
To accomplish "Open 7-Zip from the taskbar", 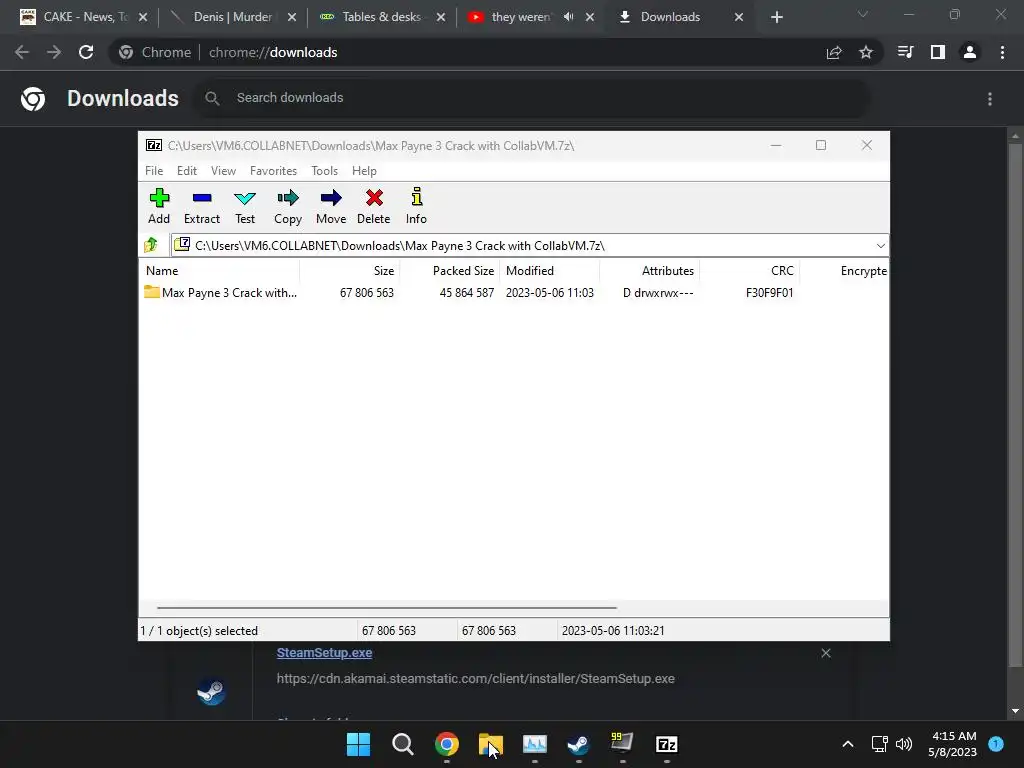I will (666, 744).
